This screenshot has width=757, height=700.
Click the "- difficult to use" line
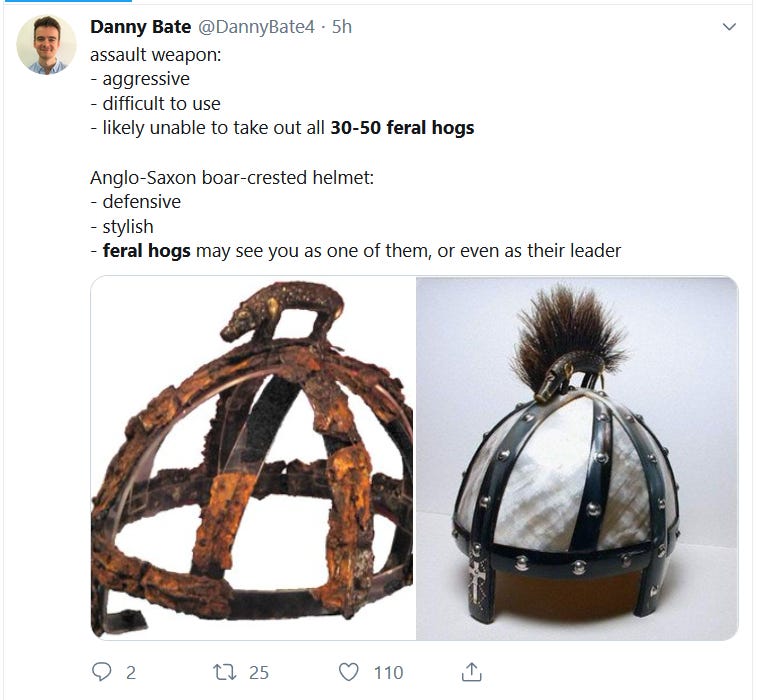click(x=155, y=103)
